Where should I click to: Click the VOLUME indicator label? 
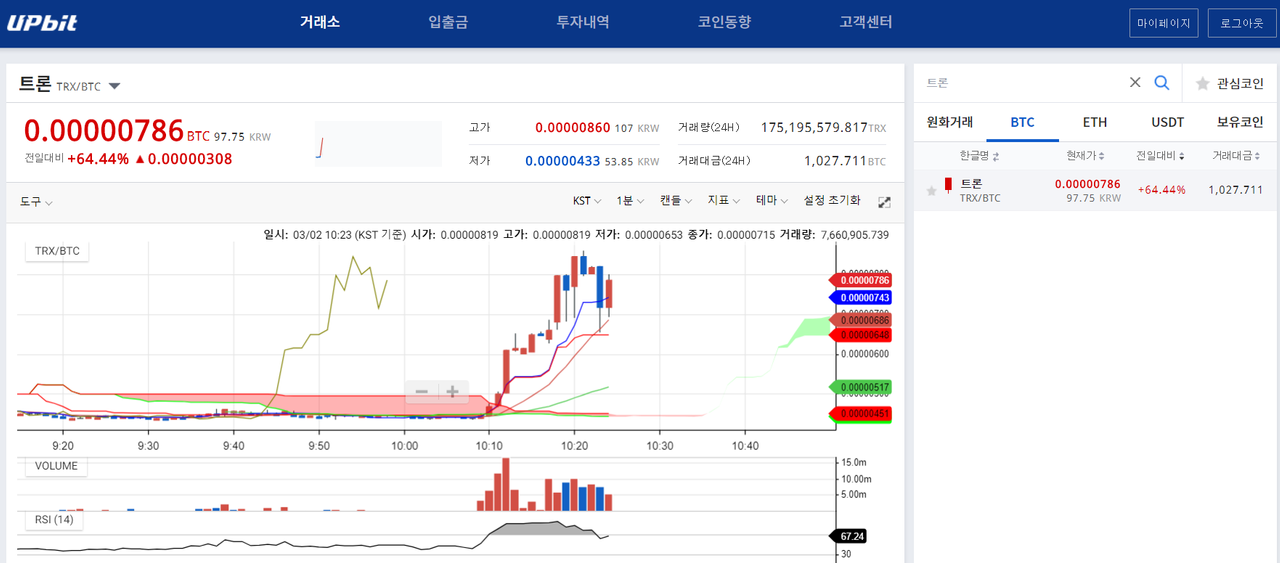(57, 466)
